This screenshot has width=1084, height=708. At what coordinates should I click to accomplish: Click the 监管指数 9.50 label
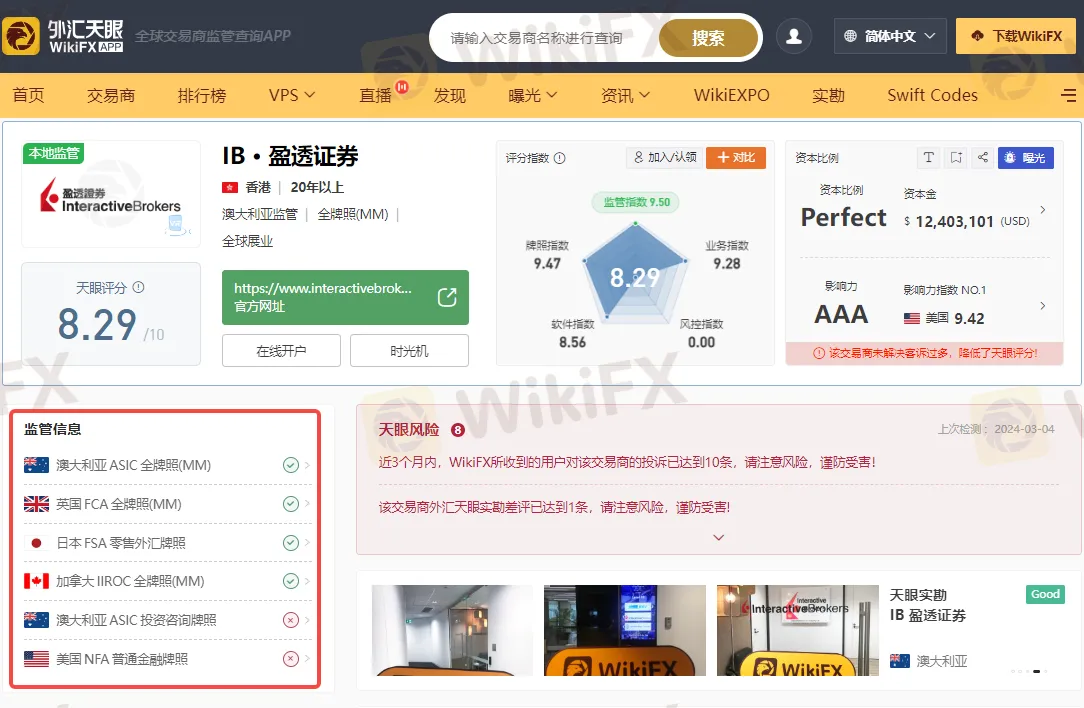636,202
